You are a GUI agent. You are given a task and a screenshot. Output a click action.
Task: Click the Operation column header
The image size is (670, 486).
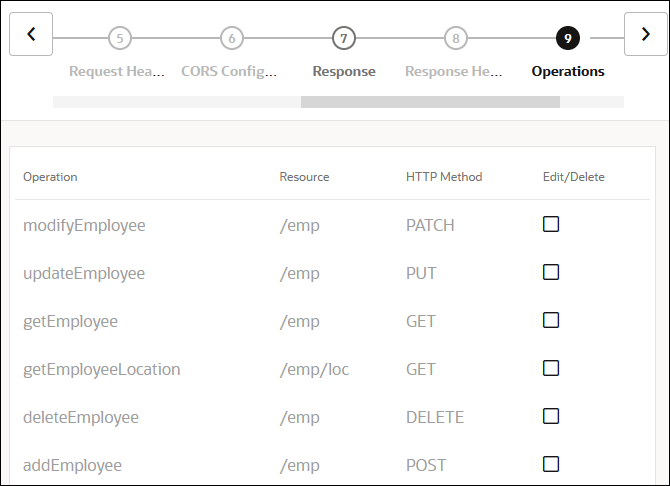click(x=50, y=177)
